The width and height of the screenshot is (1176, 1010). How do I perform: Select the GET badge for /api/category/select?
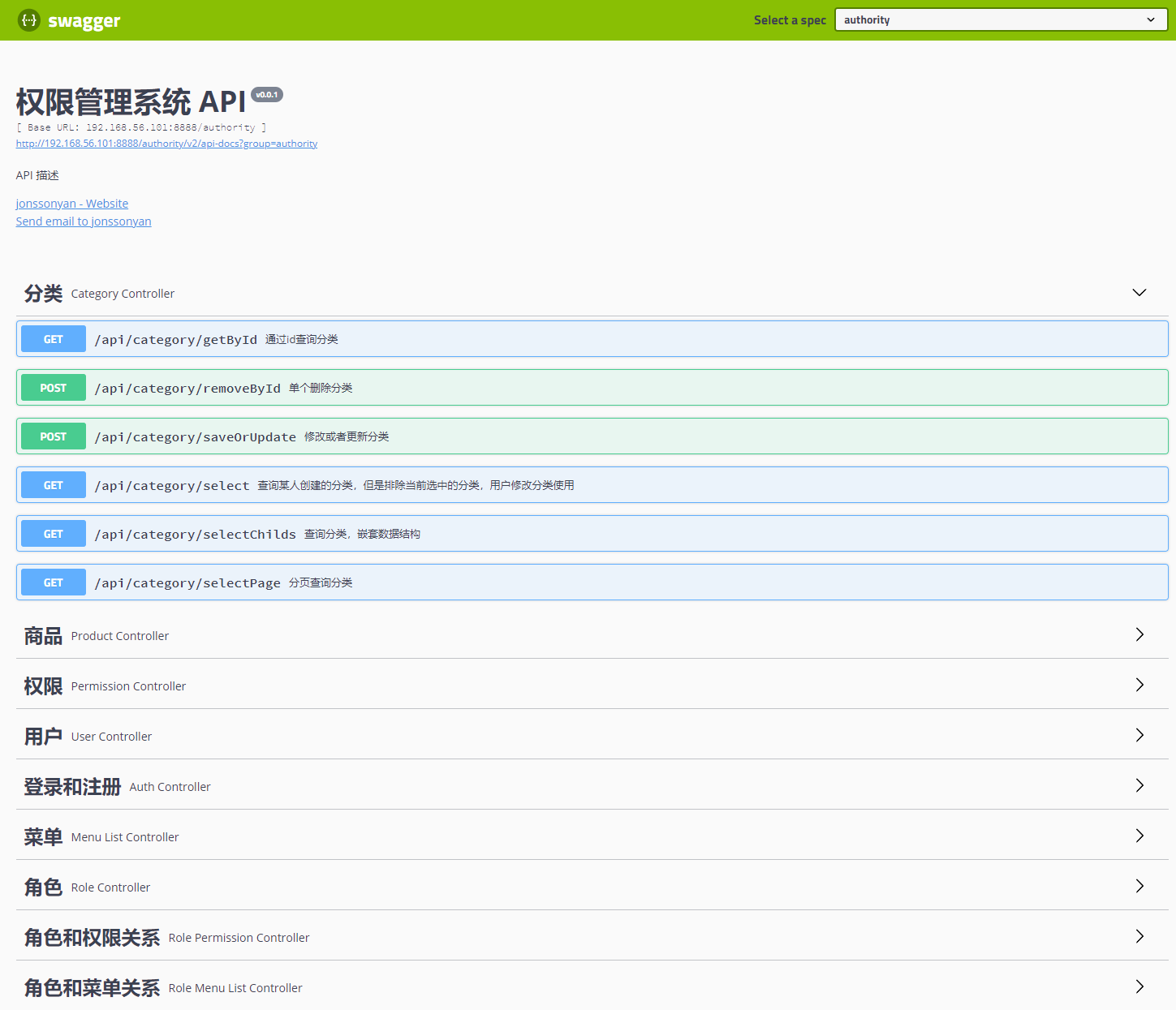pos(53,484)
